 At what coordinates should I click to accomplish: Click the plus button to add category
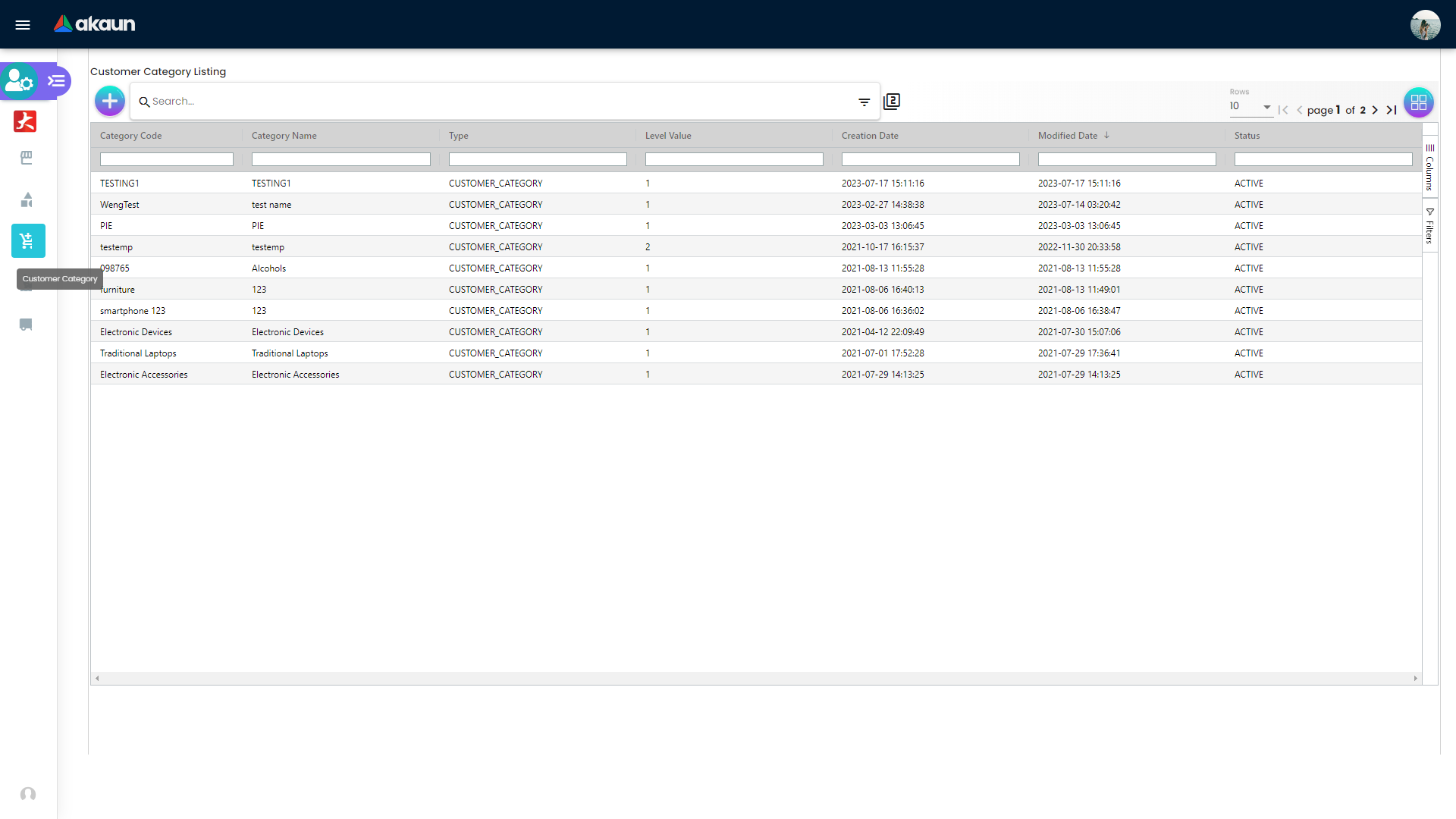pyautogui.click(x=109, y=101)
